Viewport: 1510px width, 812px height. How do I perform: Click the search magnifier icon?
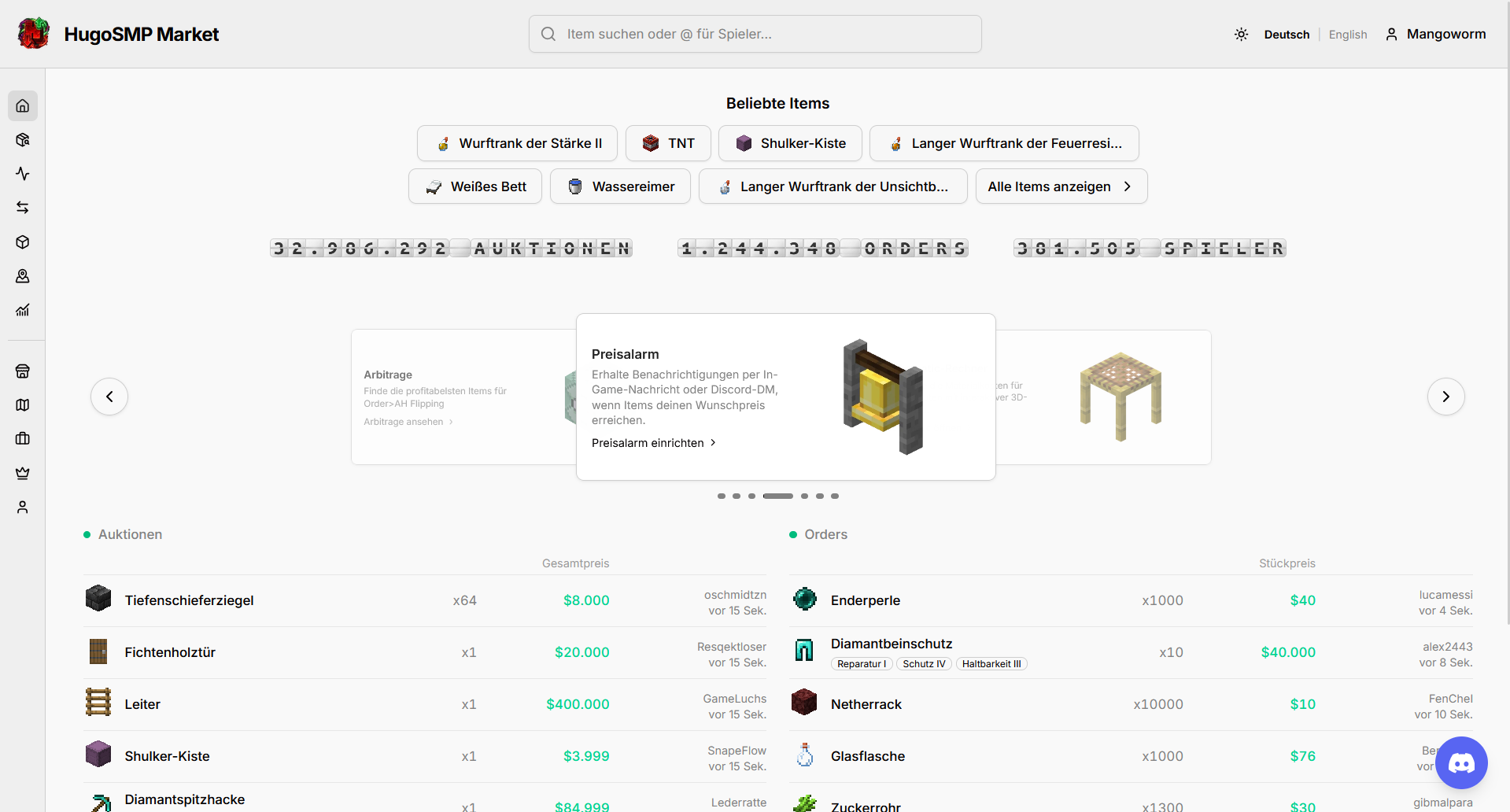pyautogui.click(x=548, y=34)
